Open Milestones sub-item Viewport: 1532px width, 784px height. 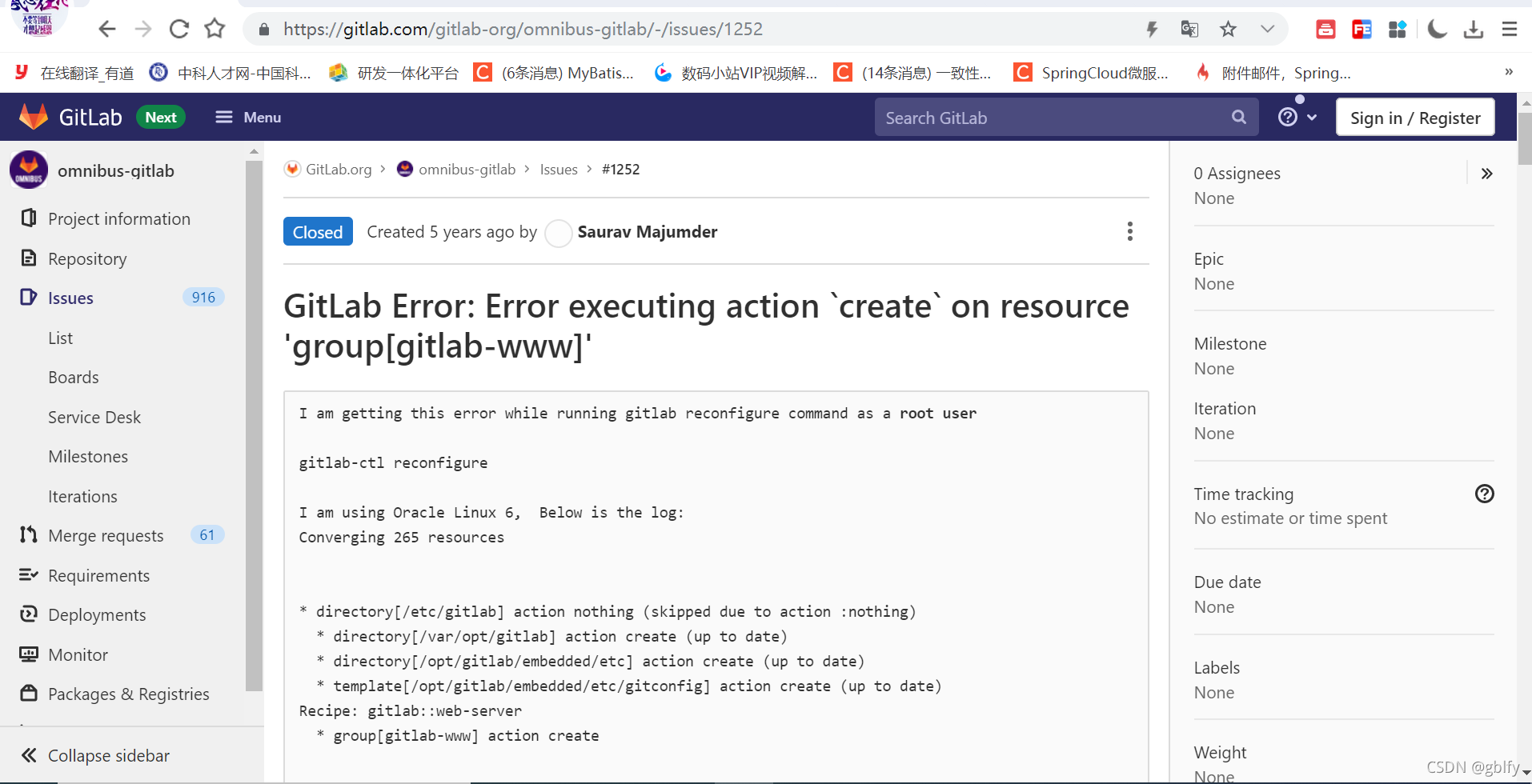[88, 456]
